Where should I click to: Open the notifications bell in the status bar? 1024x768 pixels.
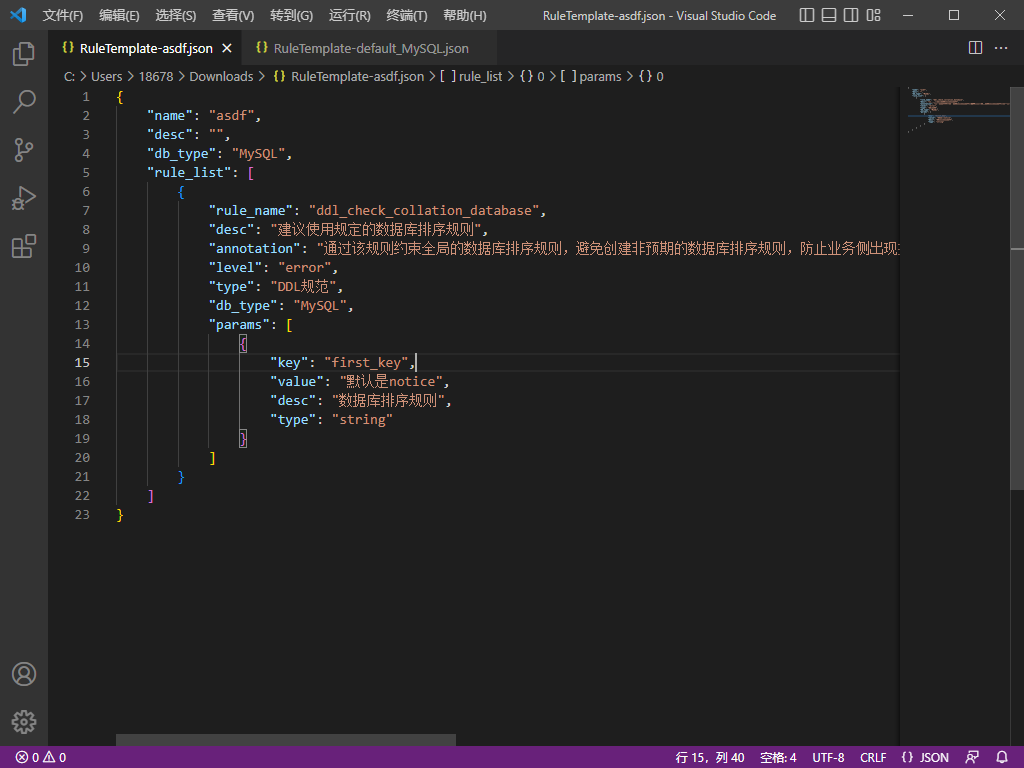[x=1002, y=758]
